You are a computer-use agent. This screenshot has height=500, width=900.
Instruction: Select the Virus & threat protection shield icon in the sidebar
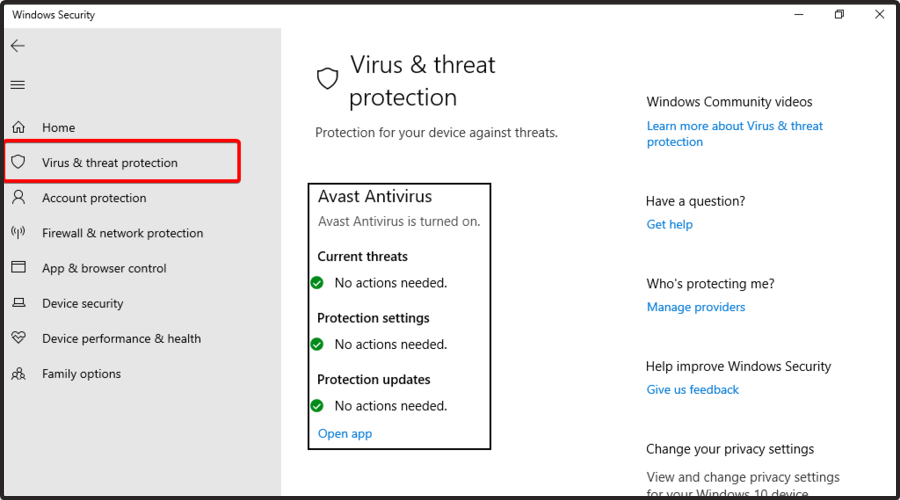[x=18, y=162]
